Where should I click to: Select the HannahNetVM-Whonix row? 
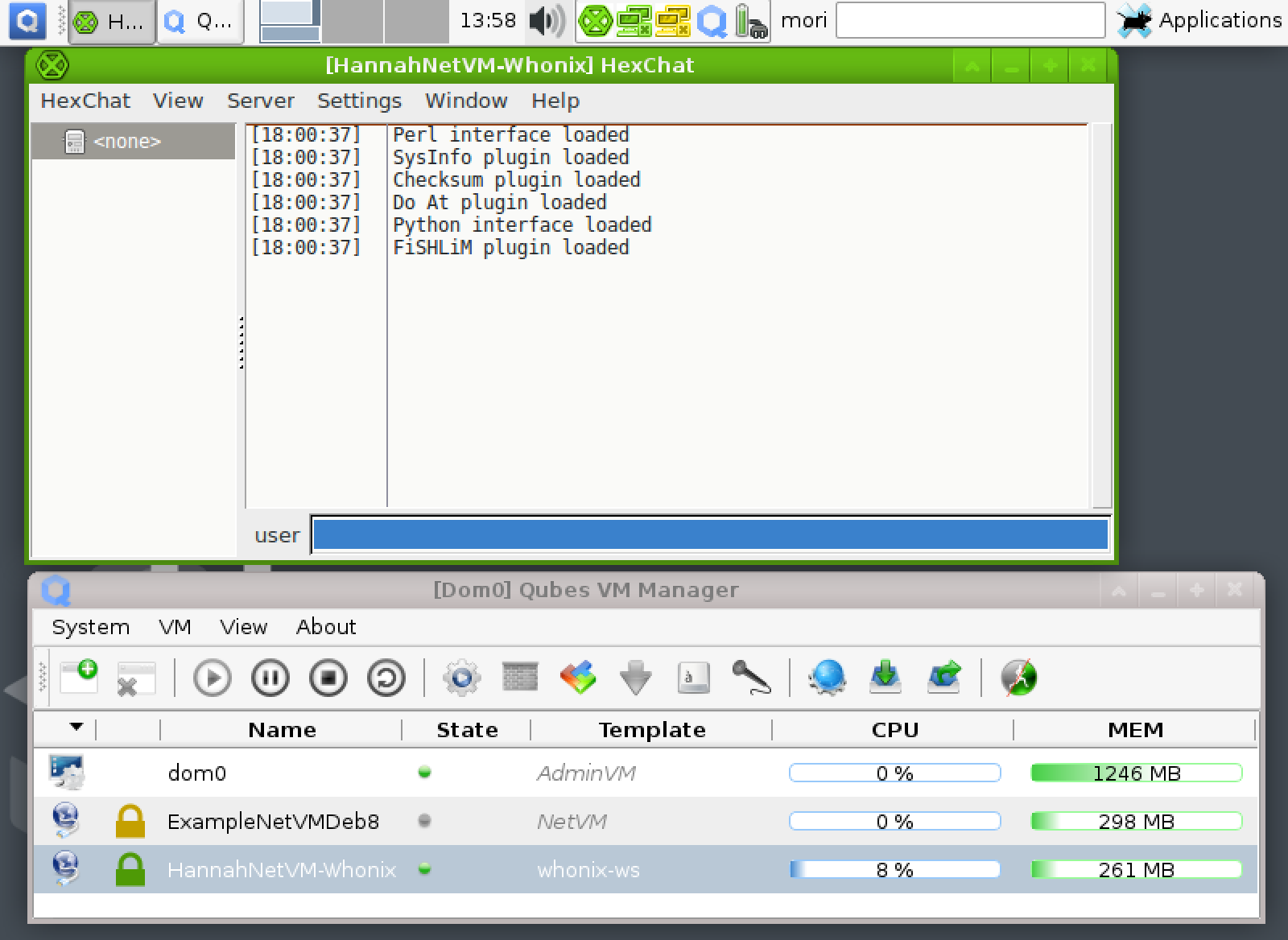click(x=645, y=869)
